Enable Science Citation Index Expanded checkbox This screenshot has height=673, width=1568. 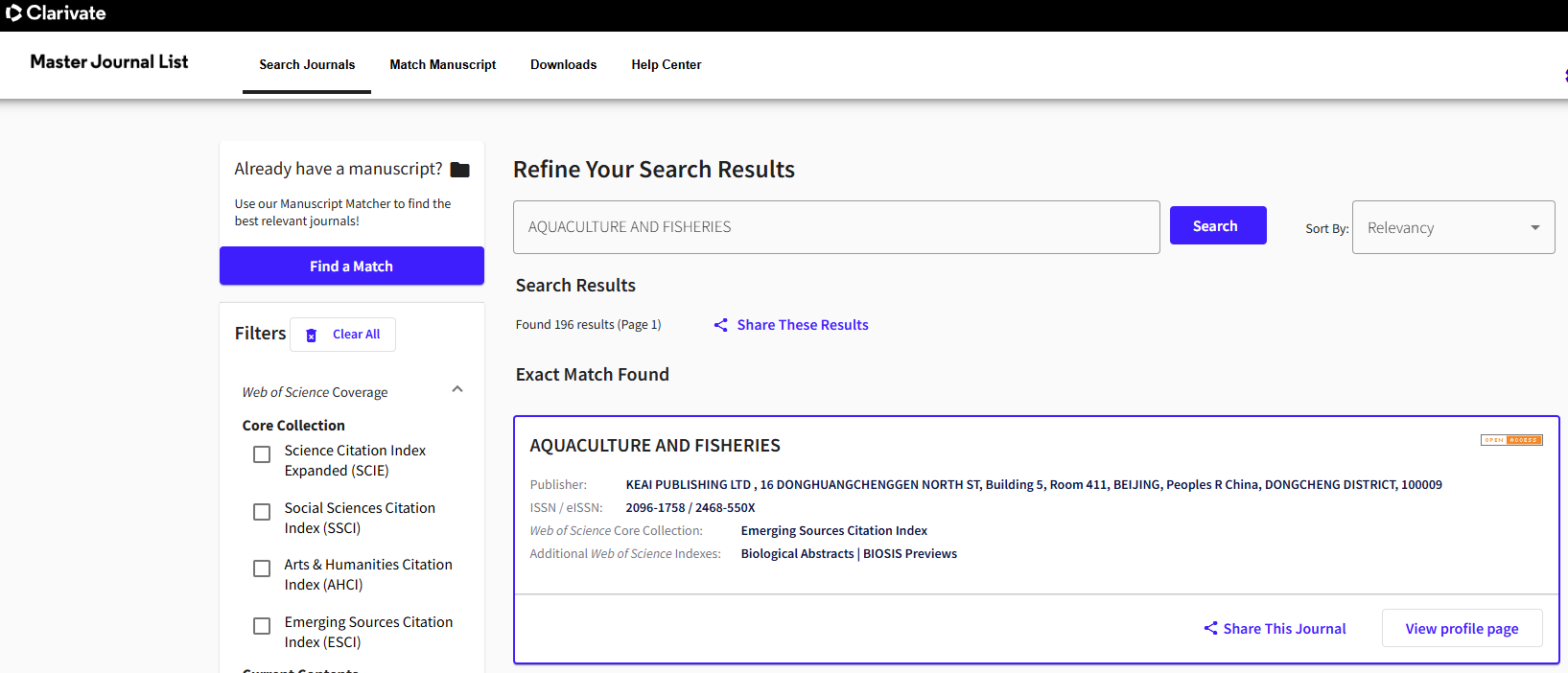(262, 454)
